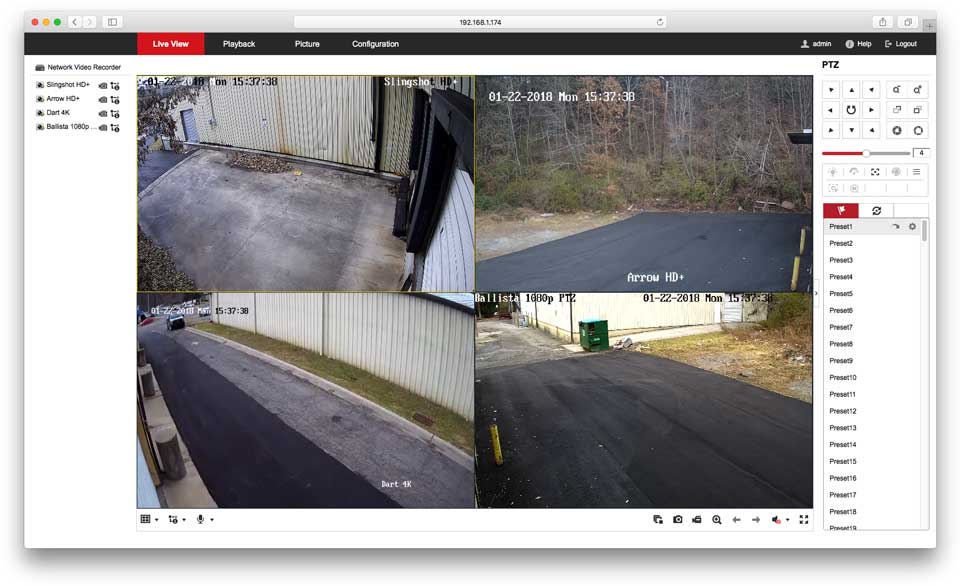Toggle recording icon for Slingshot HD+ camera

click(115, 86)
